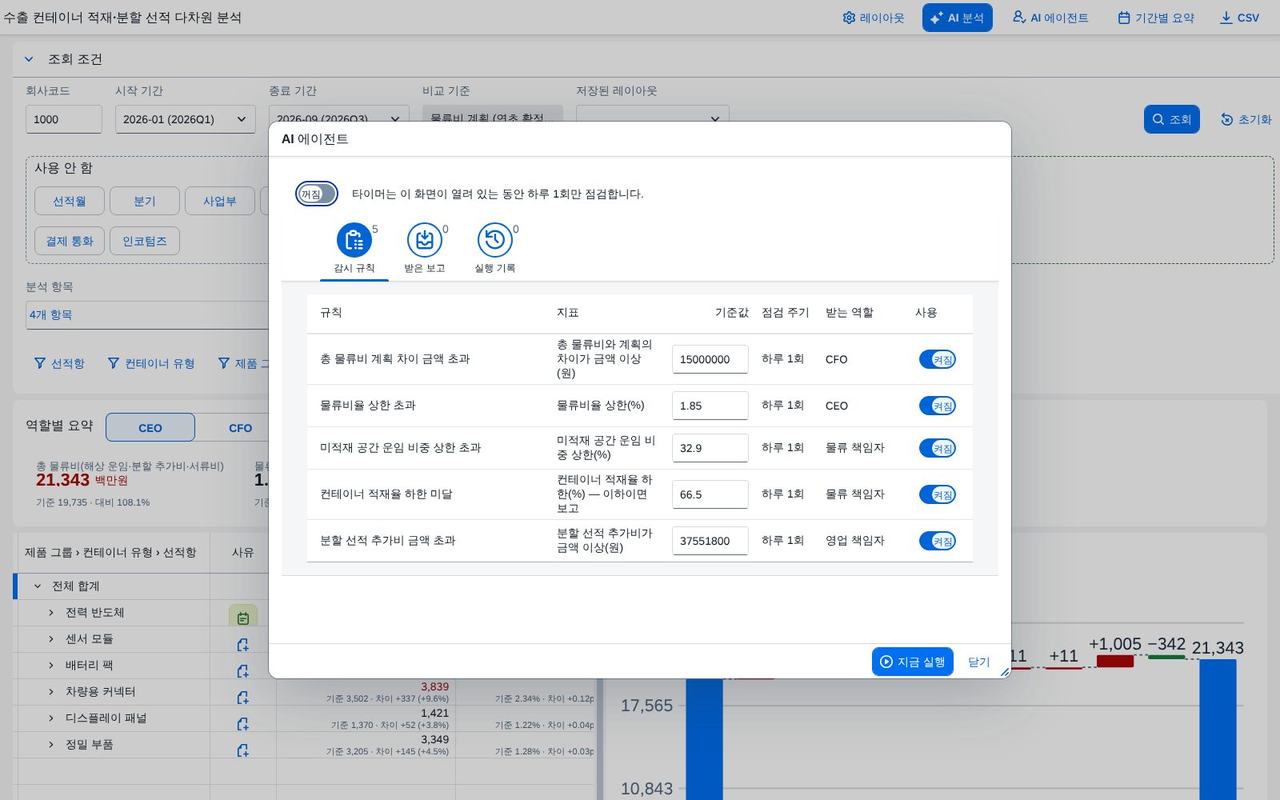Screen dimensions: 1280x800
Task: Open the 레이아웃 gear icon
Action: [x=849, y=18]
